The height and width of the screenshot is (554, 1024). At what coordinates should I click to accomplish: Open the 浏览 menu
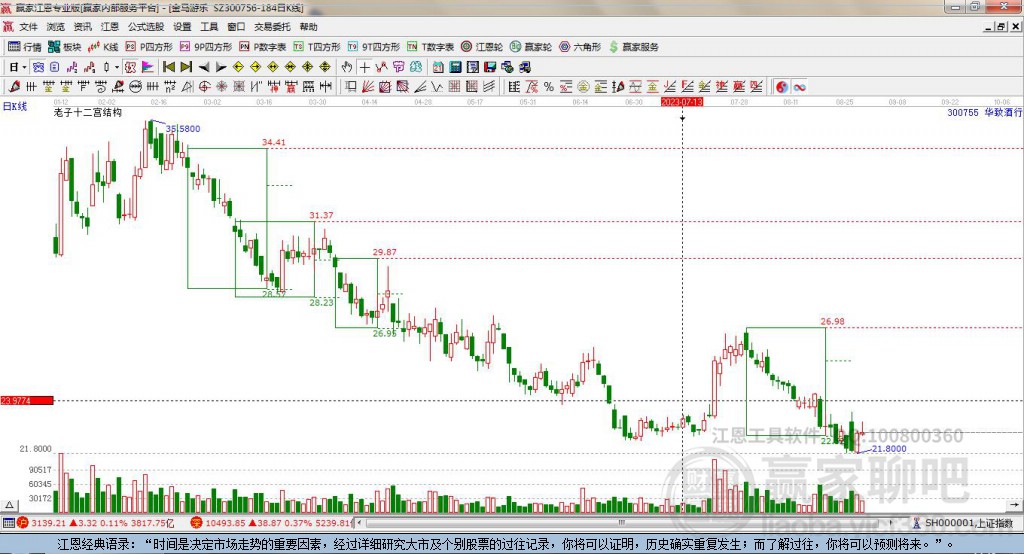(56, 27)
